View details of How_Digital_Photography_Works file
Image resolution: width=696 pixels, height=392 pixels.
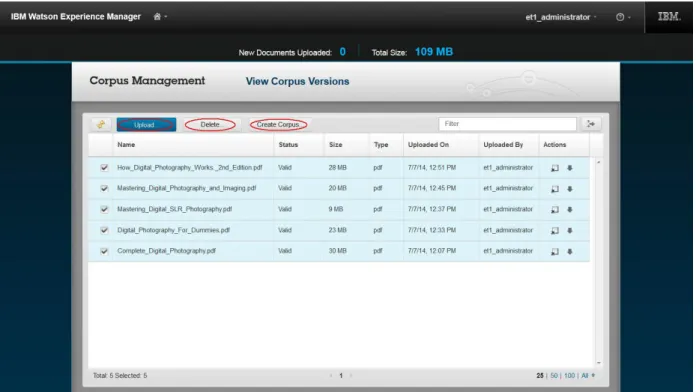[x=555, y=168]
